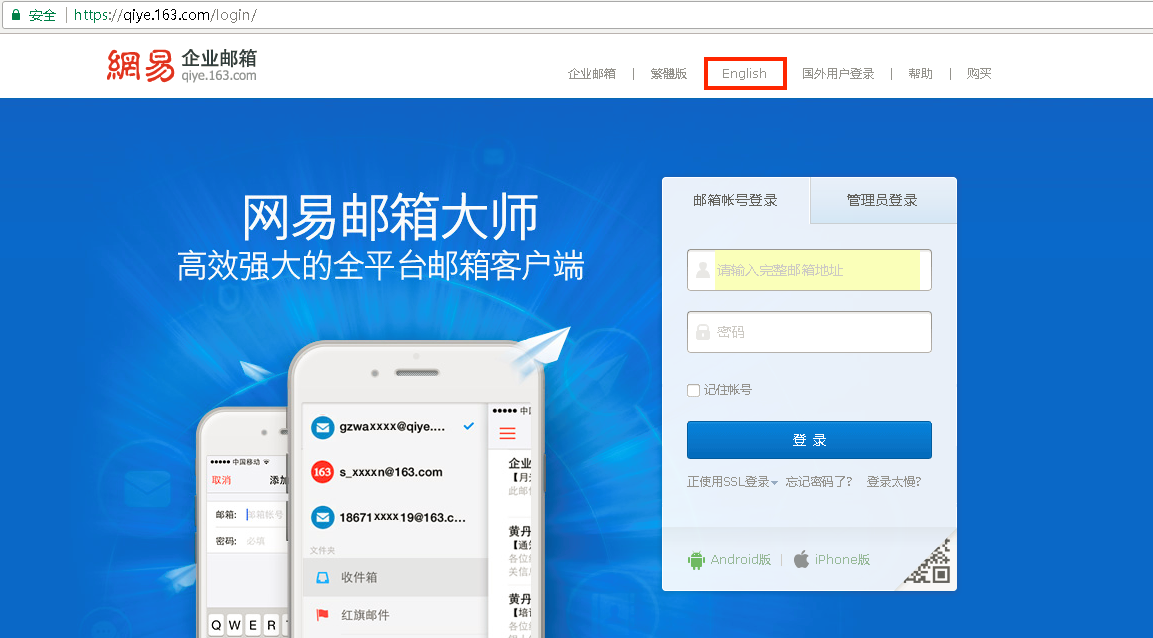Click the blue 登录 login button
1153x638 pixels.
(808, 439)
